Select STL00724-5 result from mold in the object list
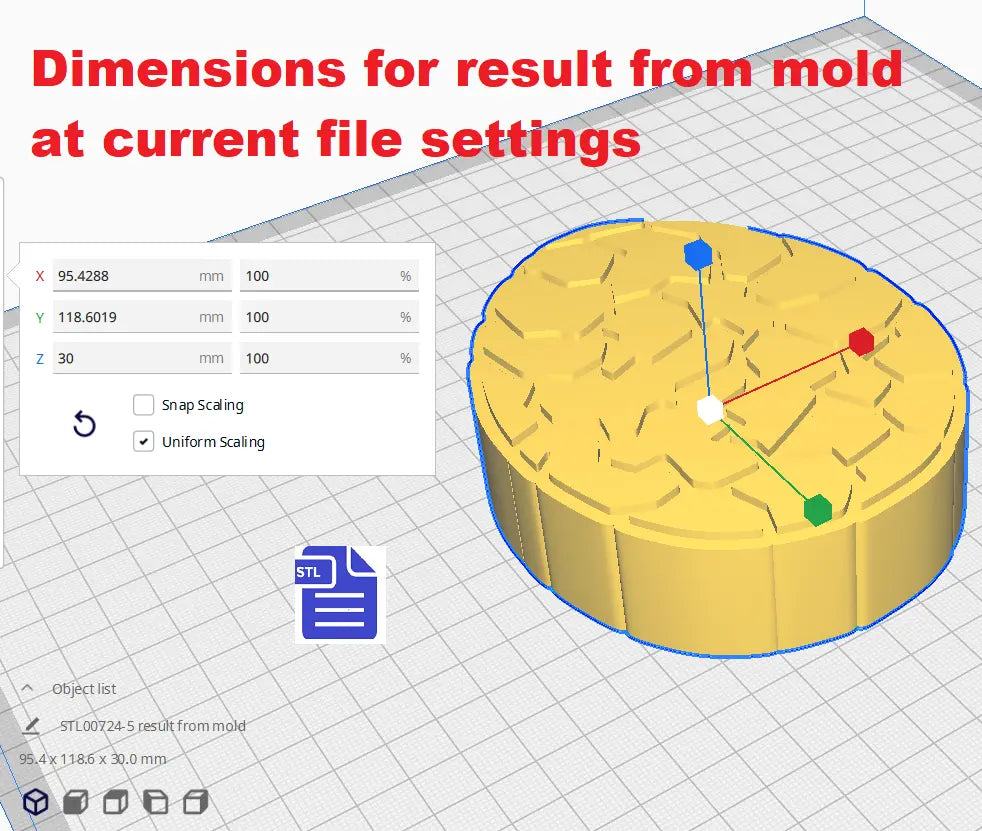Screen dimensions: 982x831 pyautogui.click(x=152, y=726)
